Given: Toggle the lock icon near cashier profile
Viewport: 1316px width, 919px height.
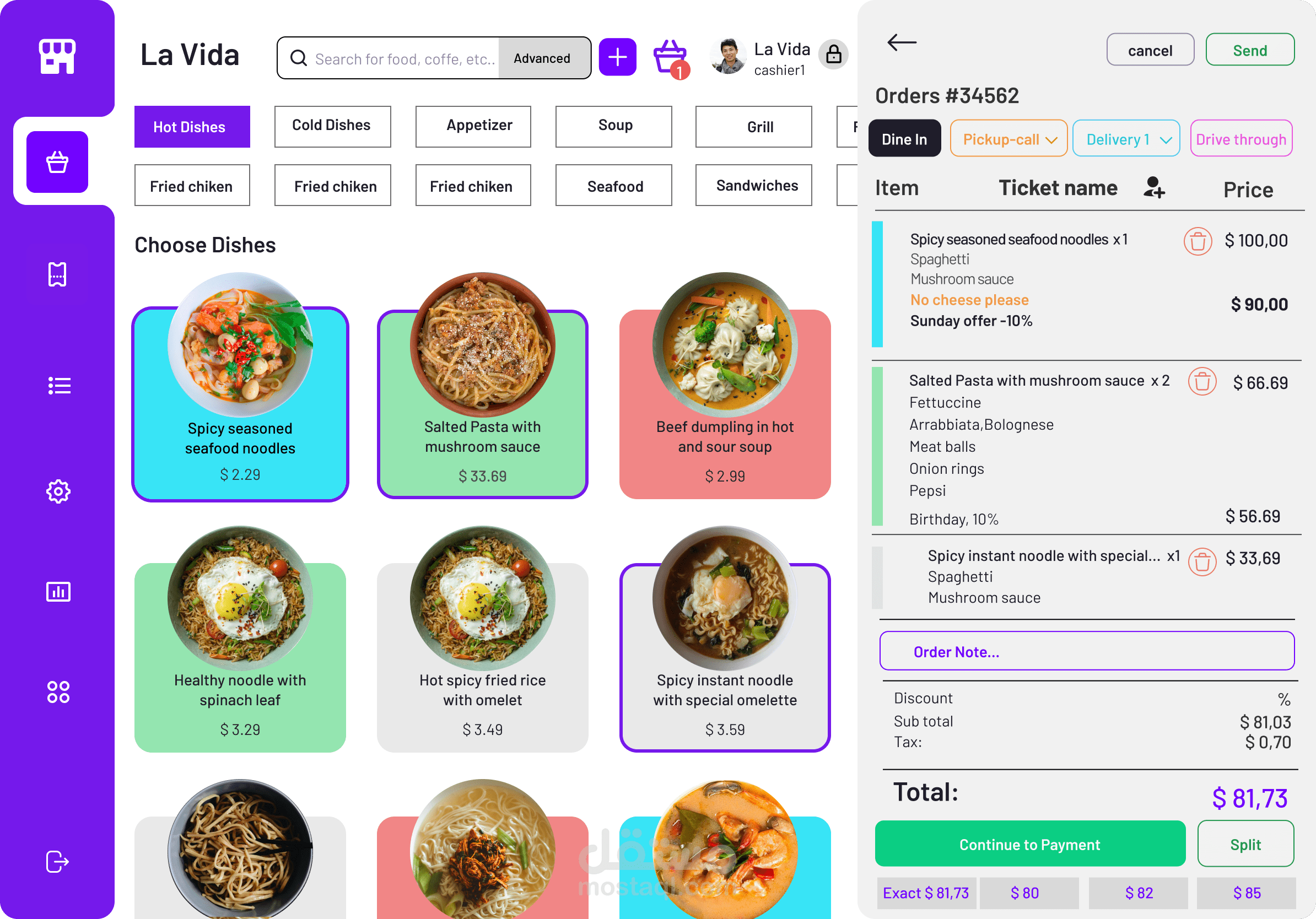Looking at the screenshot, I should [833, 55].
